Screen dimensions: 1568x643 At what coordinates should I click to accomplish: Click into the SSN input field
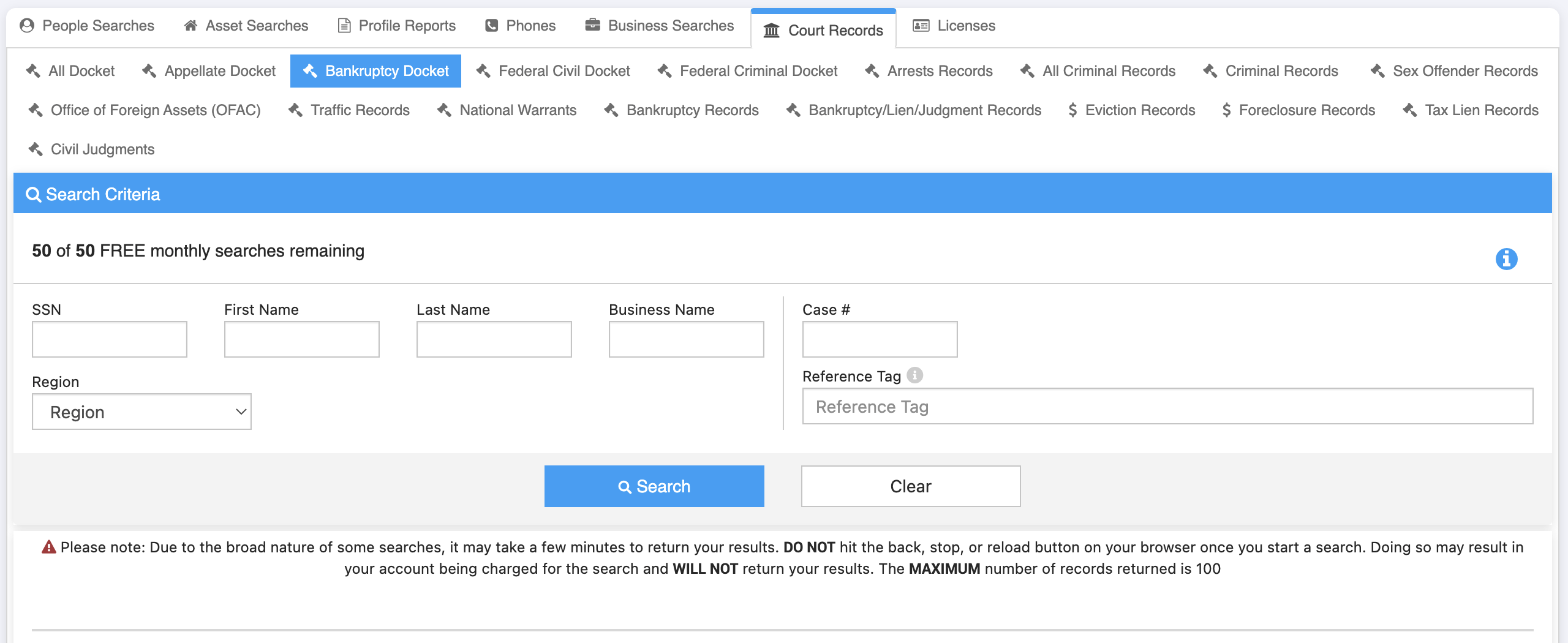click(x=110, y=339)
